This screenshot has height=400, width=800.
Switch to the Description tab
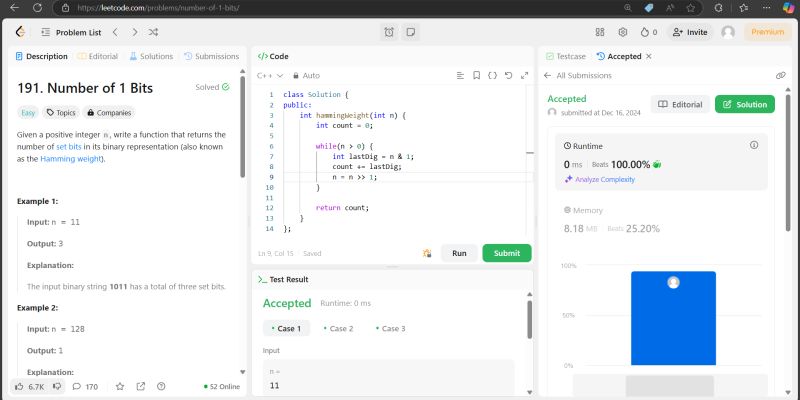click(41, 56)
